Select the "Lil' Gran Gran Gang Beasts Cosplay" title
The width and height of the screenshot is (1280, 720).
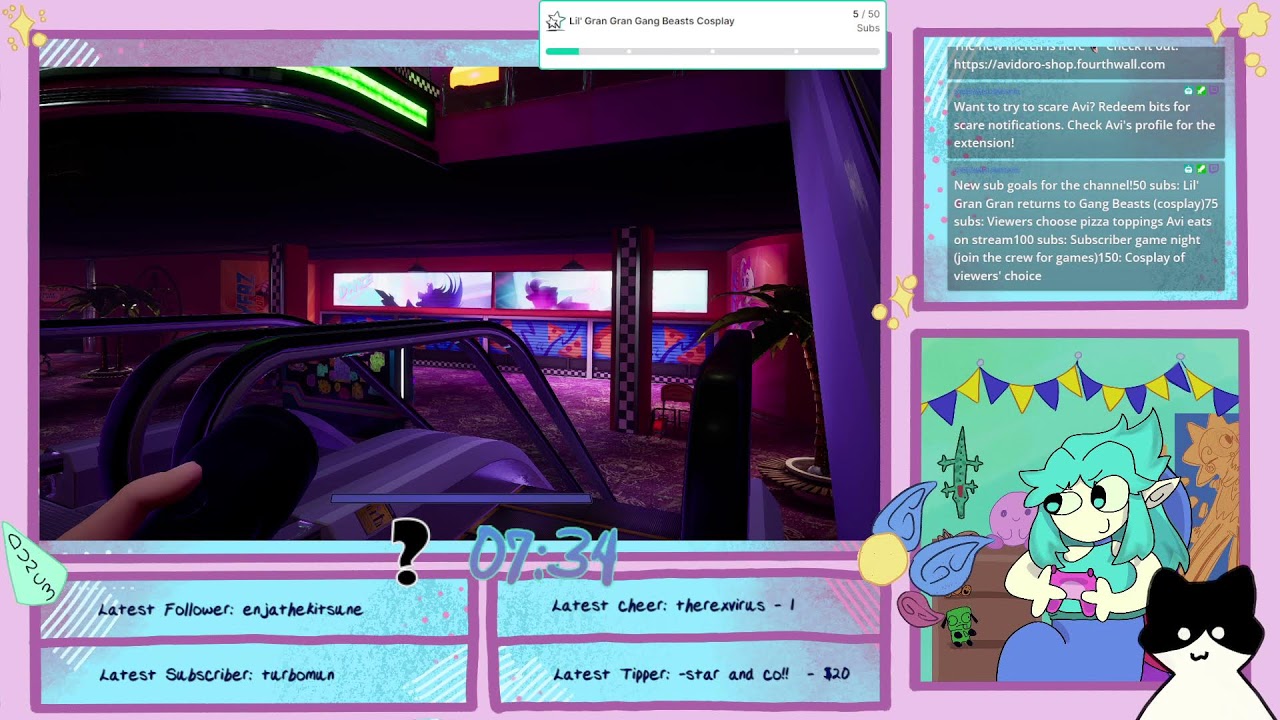click(x=652, y=21)
